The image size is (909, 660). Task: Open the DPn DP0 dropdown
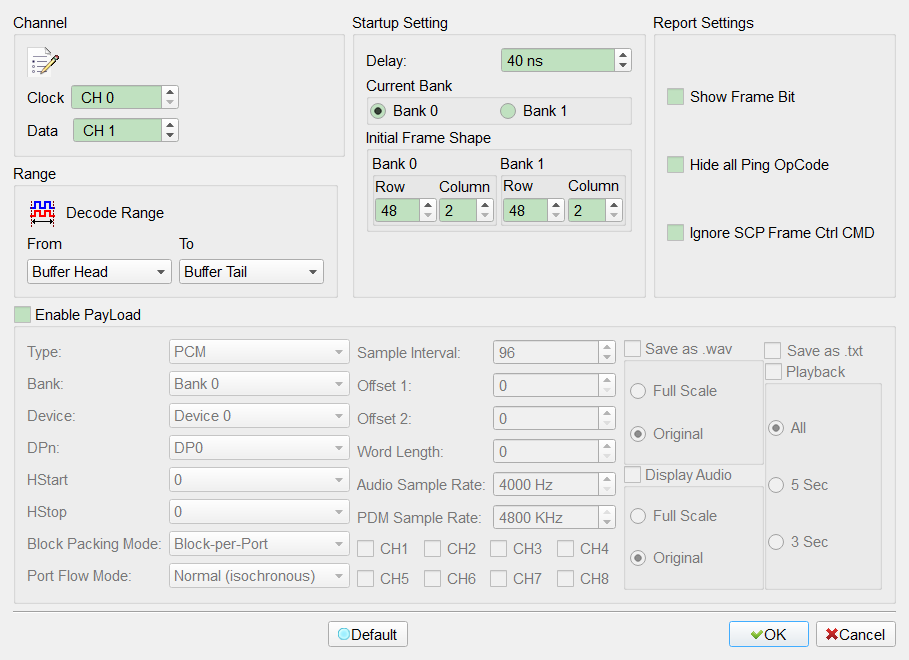tap(259, 448)
